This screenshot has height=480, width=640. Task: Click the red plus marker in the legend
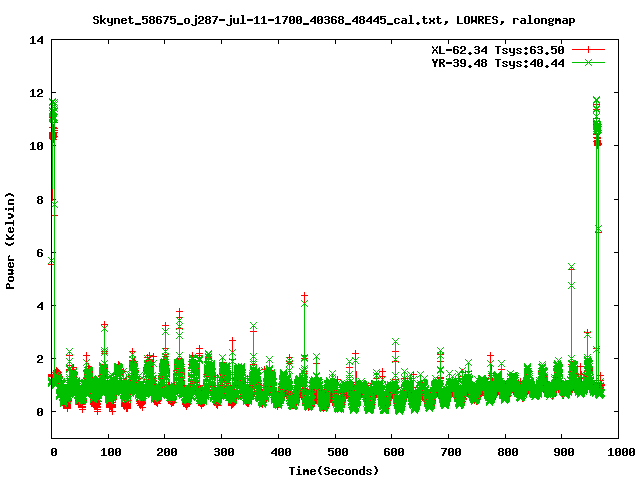click(x=588, y=50)
